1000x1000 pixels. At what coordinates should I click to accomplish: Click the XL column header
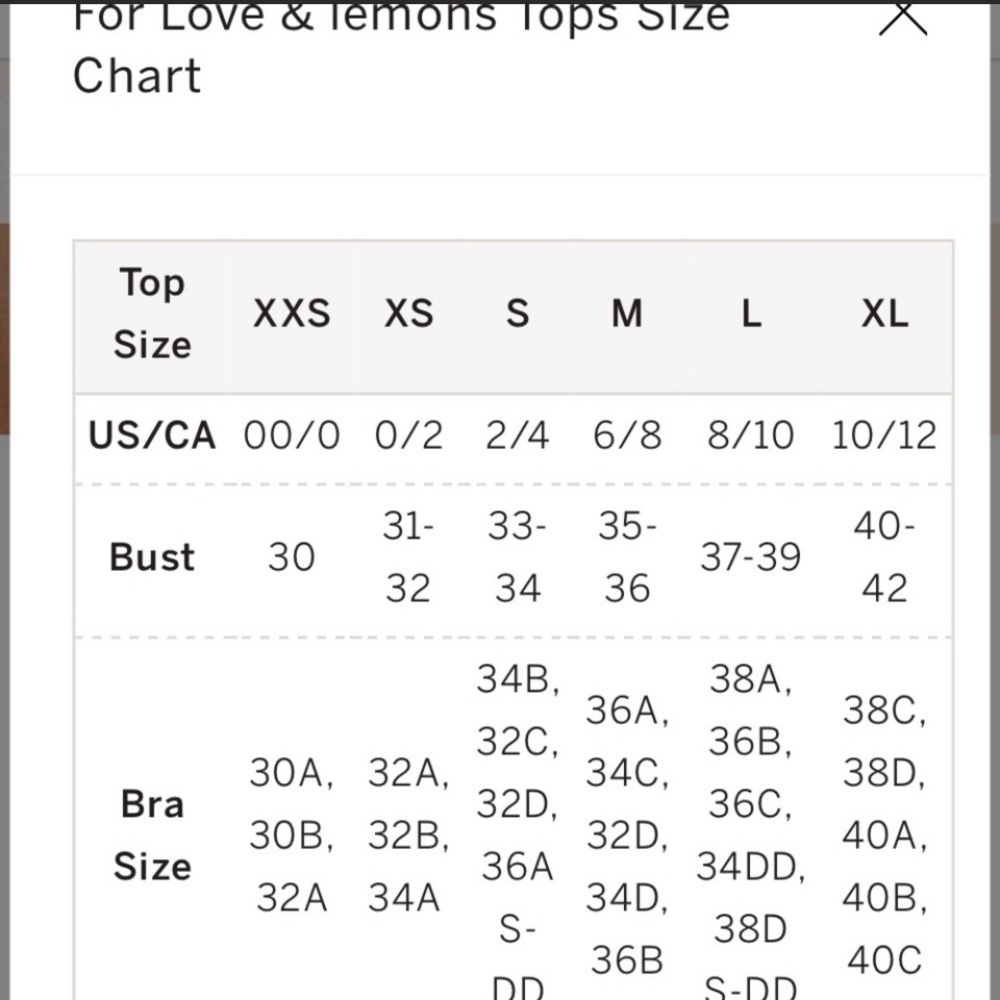click(x=885, y=315)
